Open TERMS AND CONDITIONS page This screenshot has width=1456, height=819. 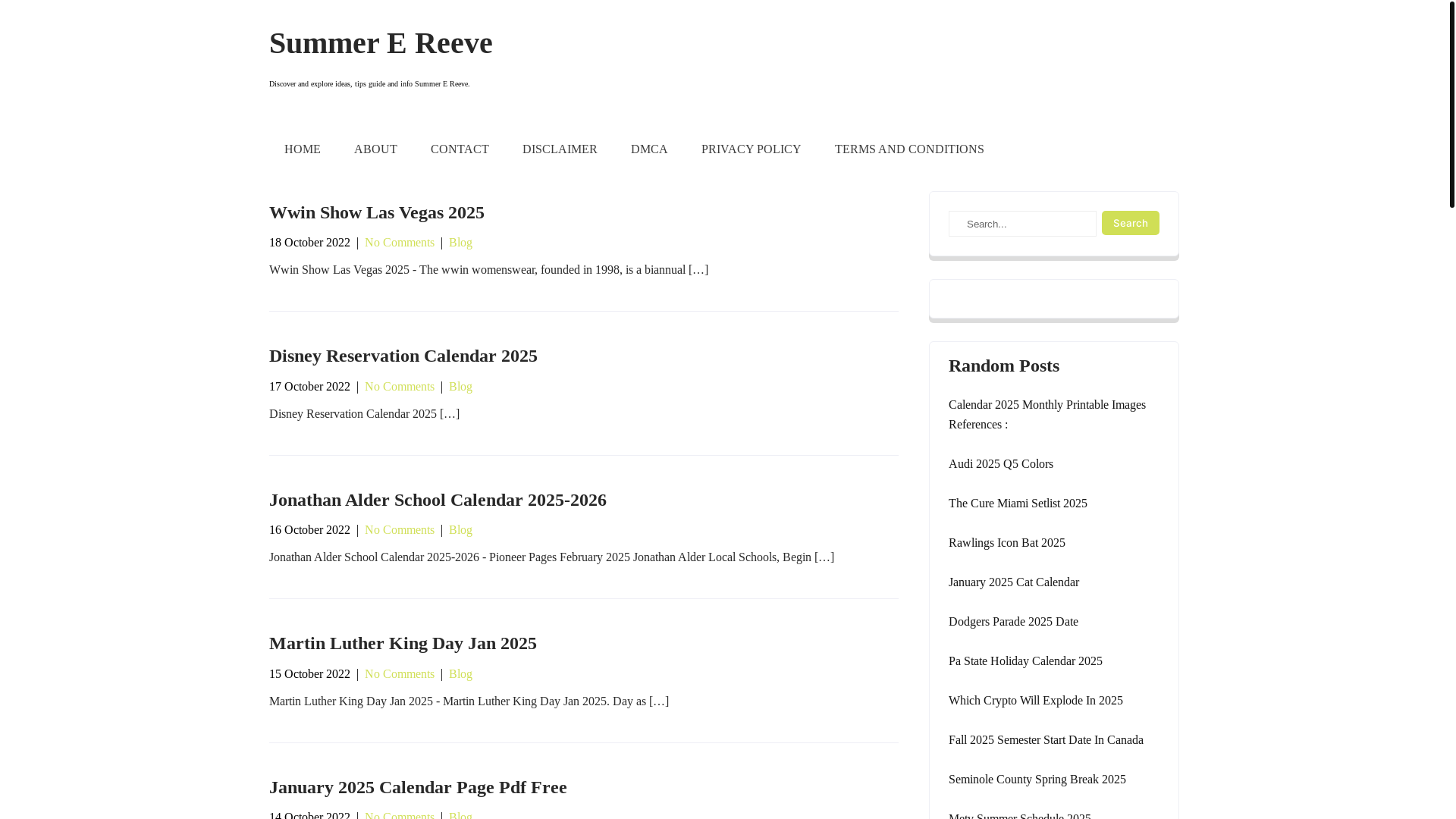(x=909, y=149)
